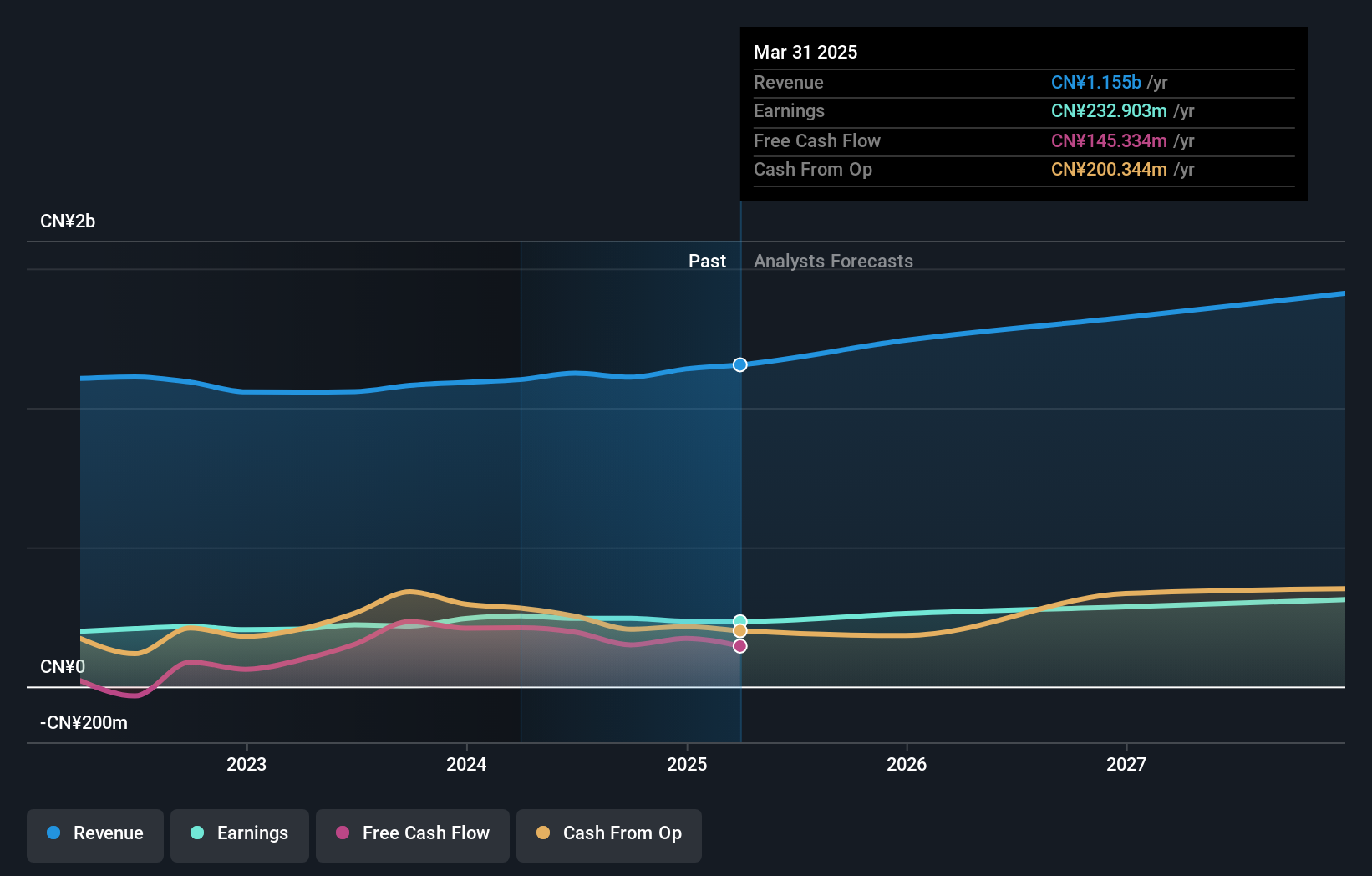This screenshot has height=876, width=1372.
Task: Click the 2023 axis label
Action: click(246, 764)
